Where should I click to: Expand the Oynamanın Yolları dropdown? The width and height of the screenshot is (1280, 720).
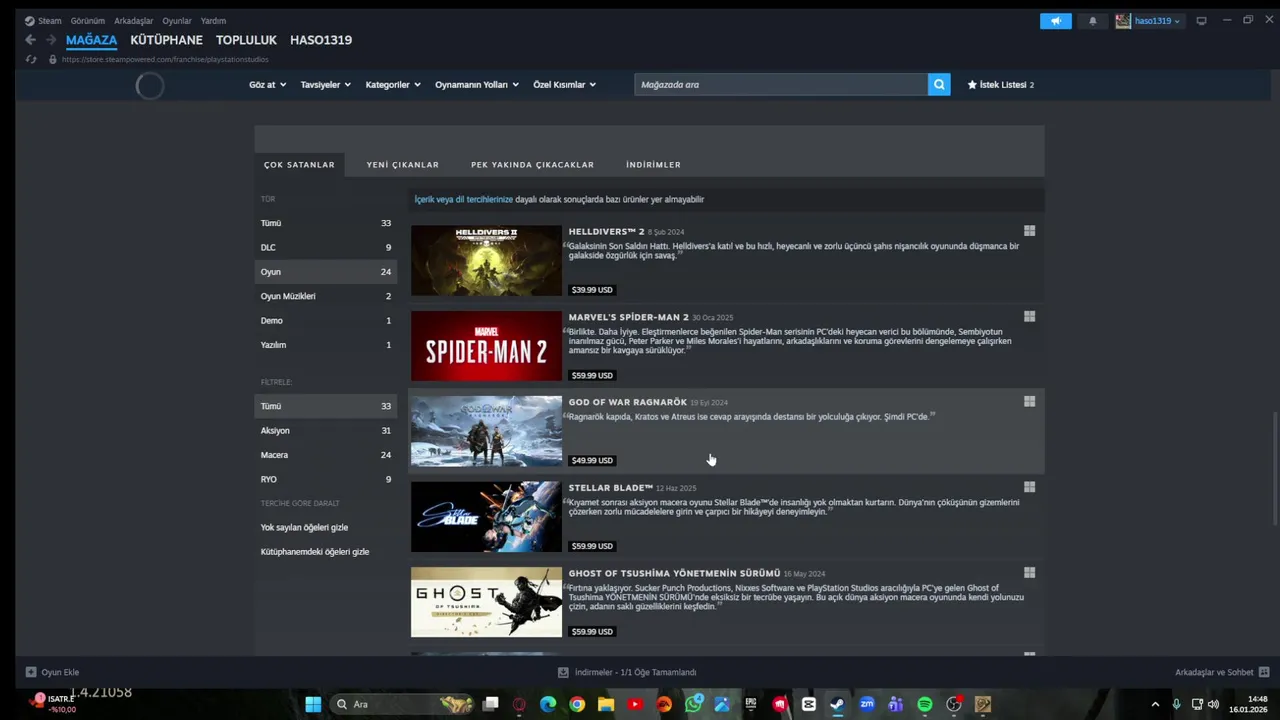tap(477, 85)
